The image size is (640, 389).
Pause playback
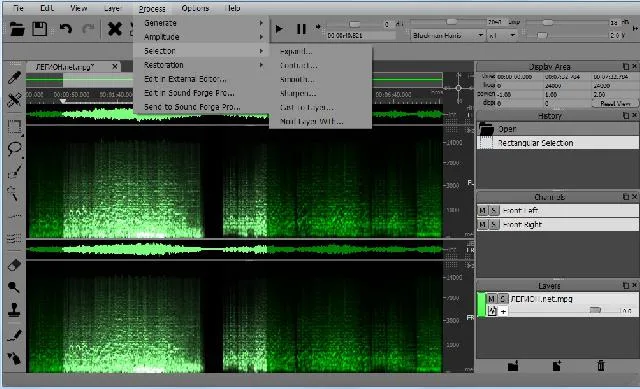(301, 29)
